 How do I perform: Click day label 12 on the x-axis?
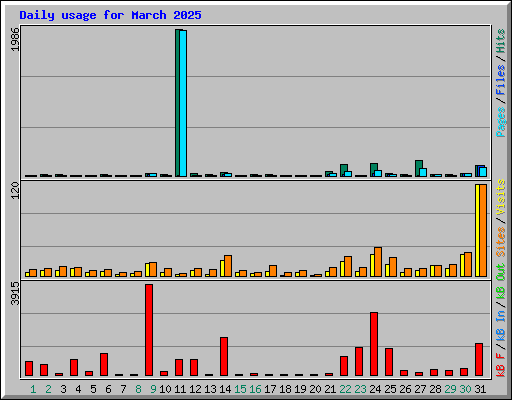(195, 389)
